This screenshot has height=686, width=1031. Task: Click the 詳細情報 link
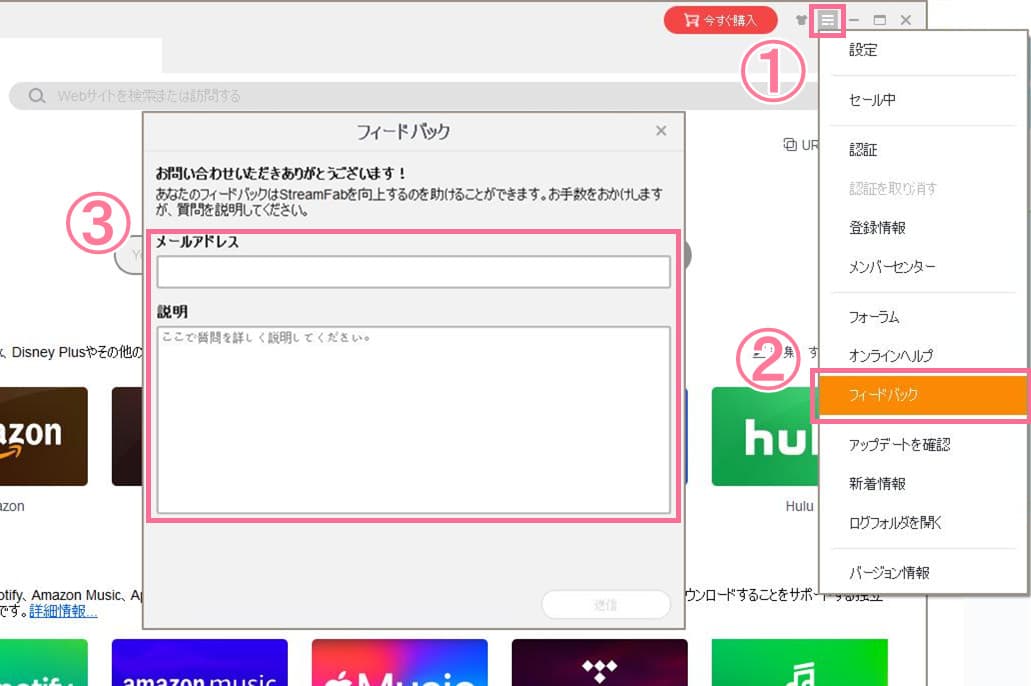pyautogui.click(x=63, y=611)
